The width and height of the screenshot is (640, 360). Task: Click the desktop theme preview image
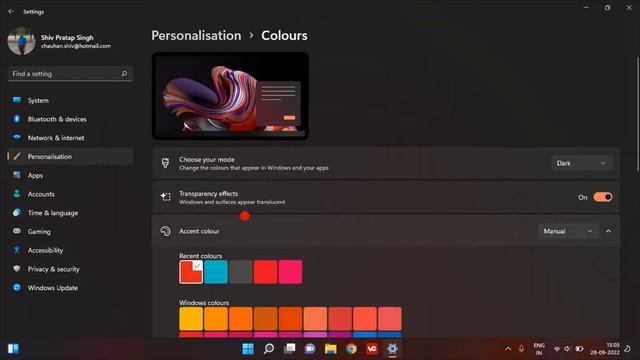pos(230,96)
